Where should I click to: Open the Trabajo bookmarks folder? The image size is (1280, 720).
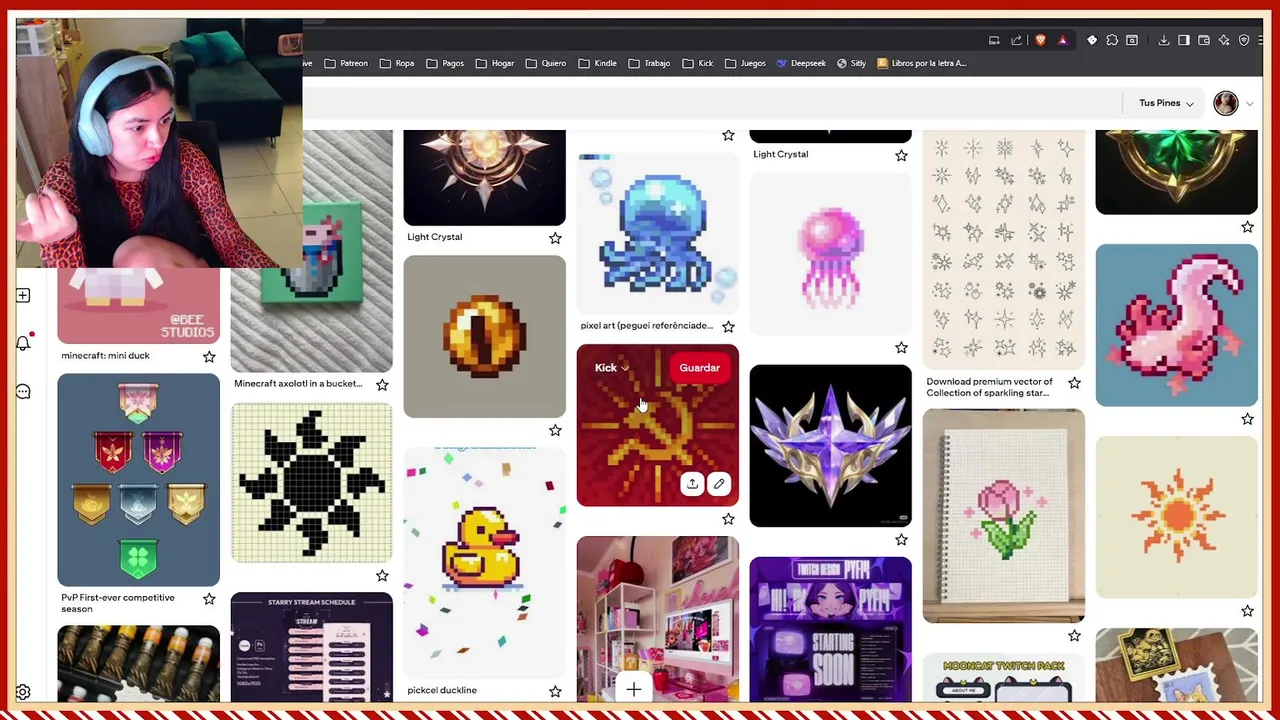[x=649, y=63]
